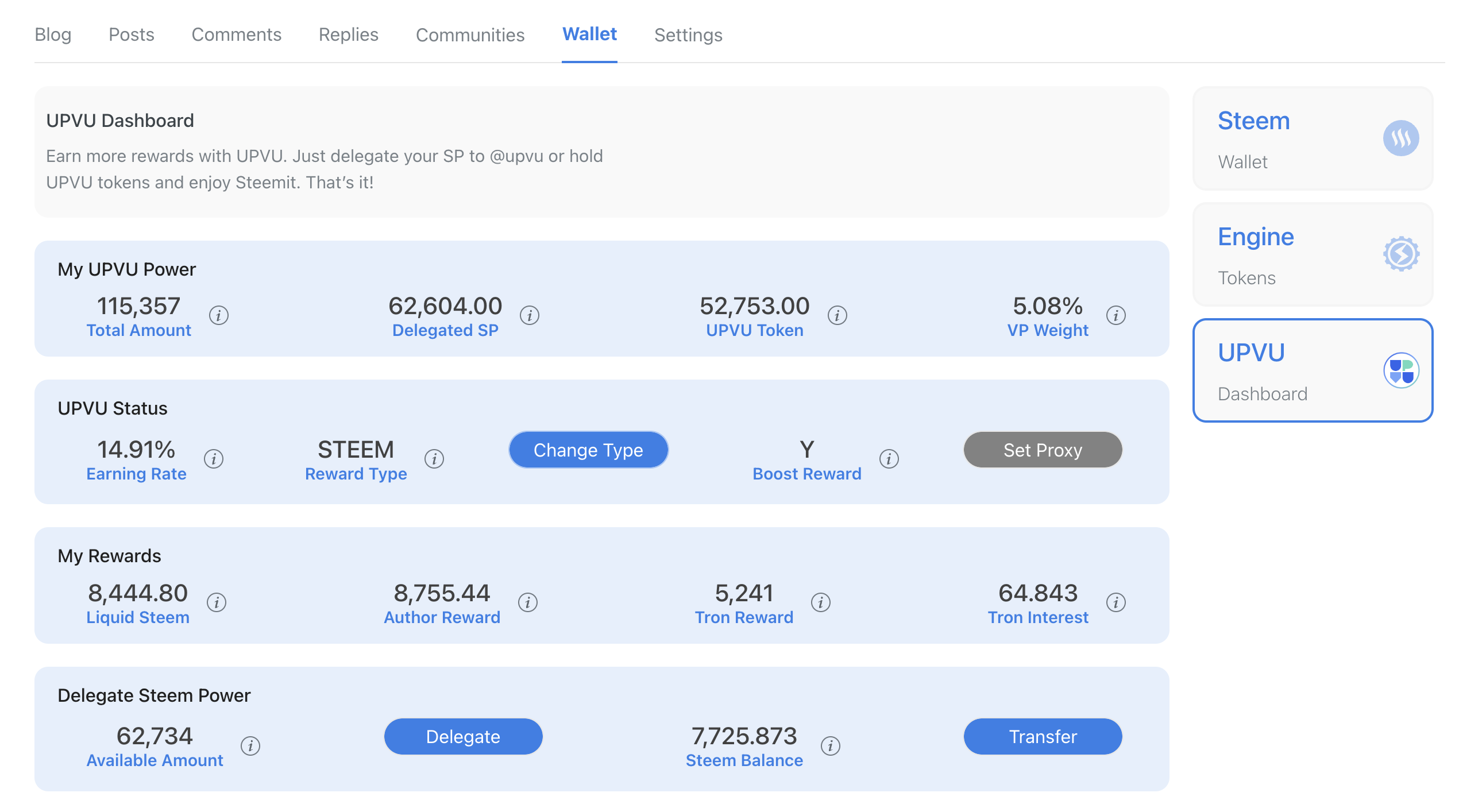Screen dimensions: 1459x812
Task: Go to the Communities tab
Action: (470, 34)
